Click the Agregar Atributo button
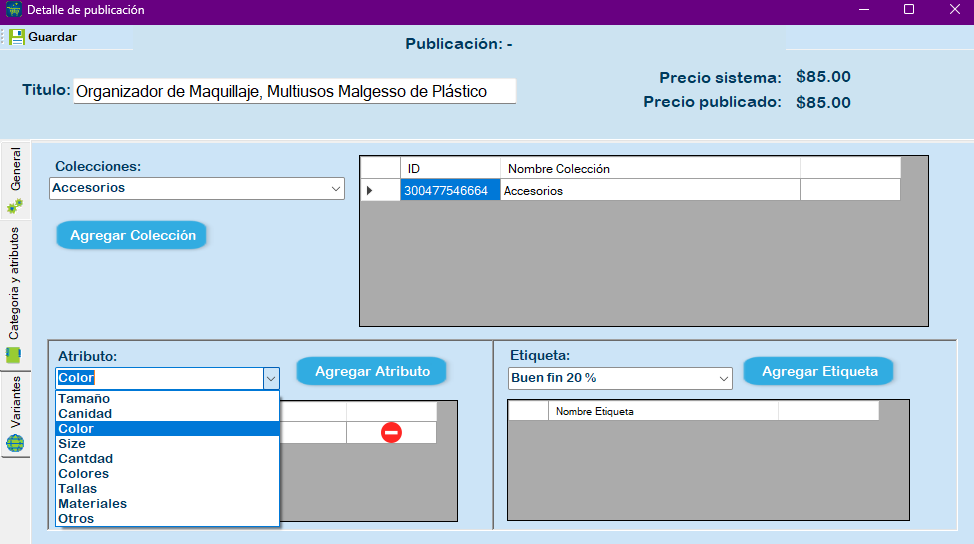Image resolution: width=974 pixels, height=544 pixels. pos(372,371)
